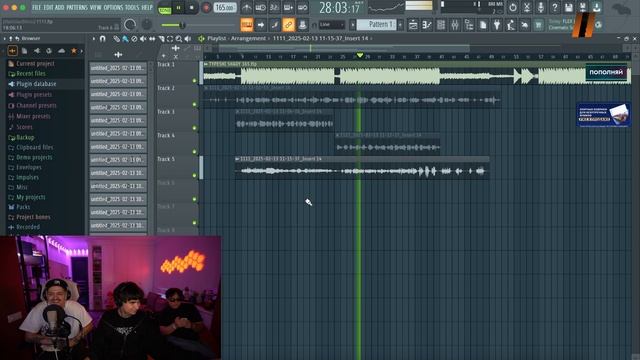Viewport: 640px width, 360px height.
Task: Open the EDIT menu
Action: pyautogui.click(x=48, y=7)
